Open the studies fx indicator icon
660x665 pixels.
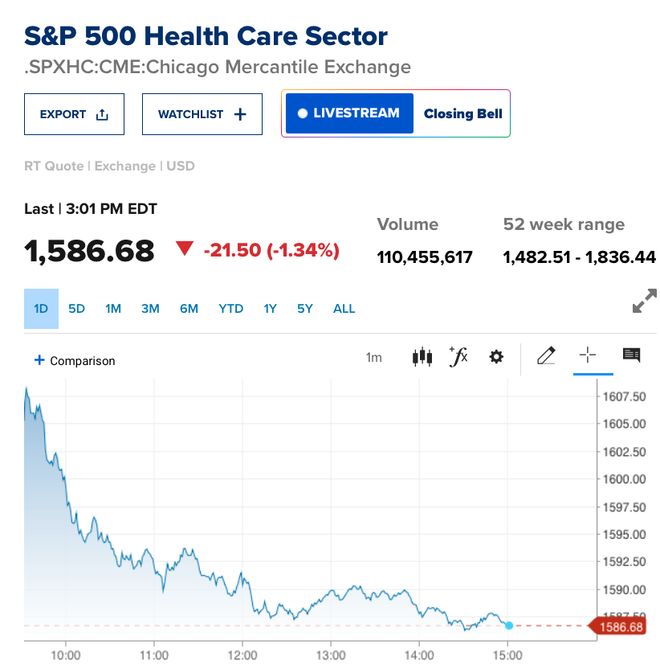coord(459,357)
